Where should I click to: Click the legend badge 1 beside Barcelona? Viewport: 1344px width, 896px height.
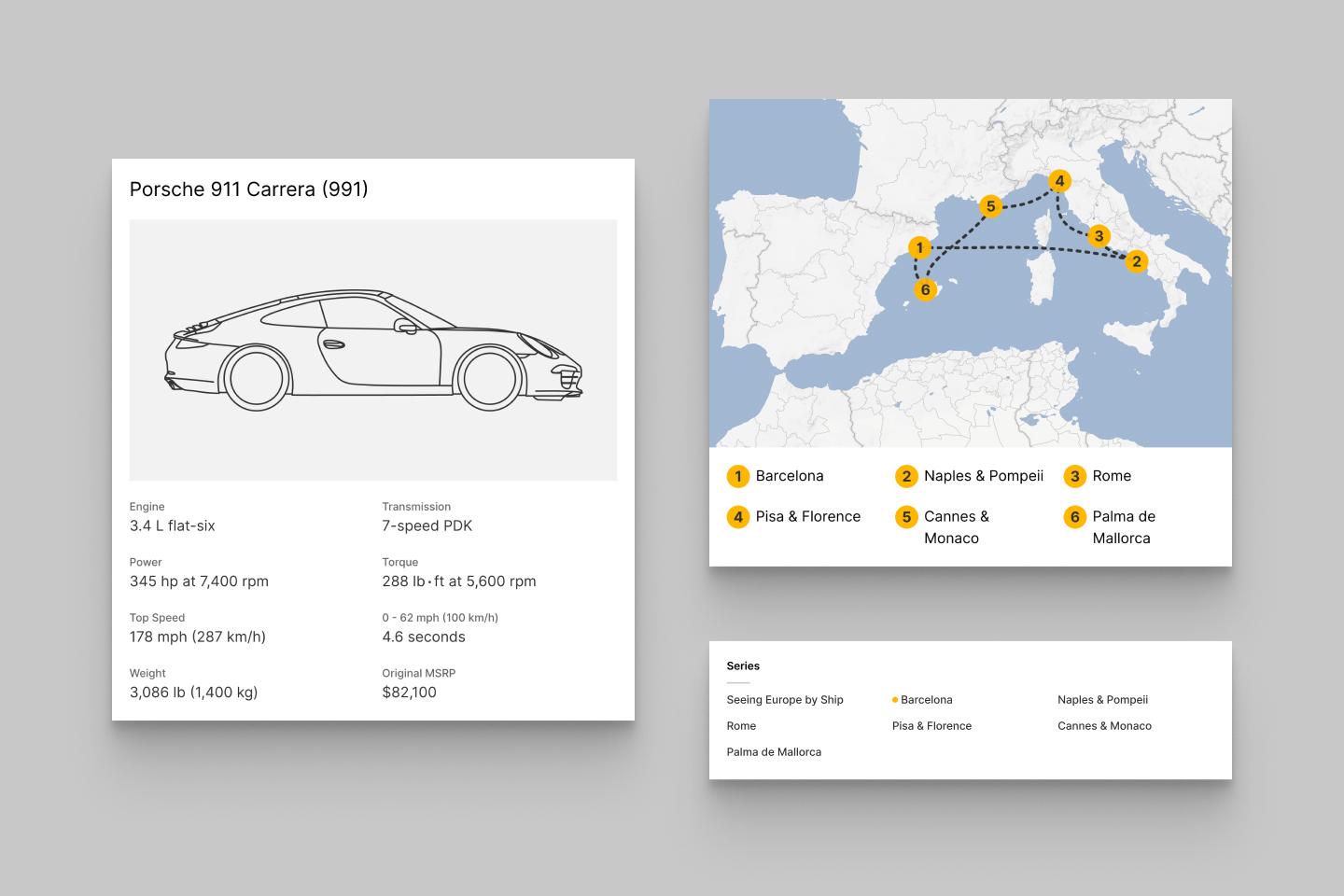[x=738, y=477]
